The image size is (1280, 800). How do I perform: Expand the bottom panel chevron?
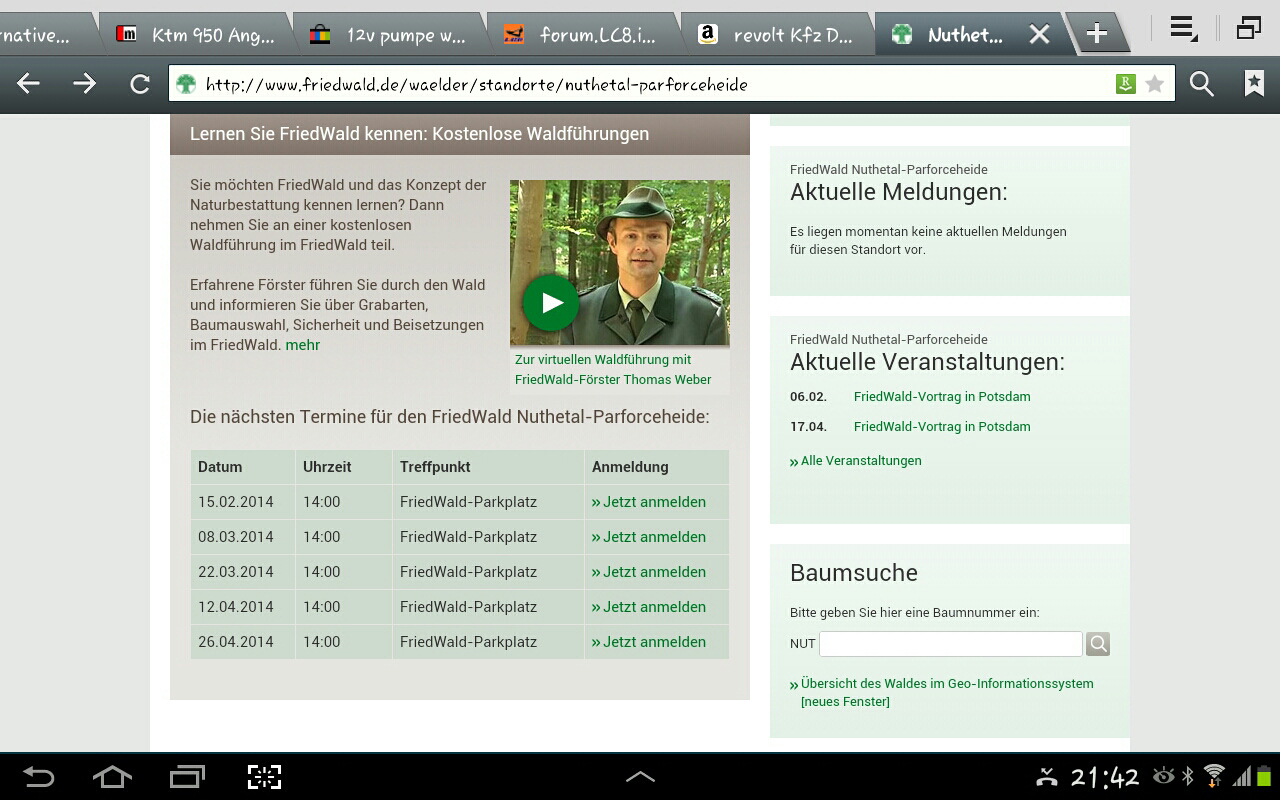(x=640, y=777)
